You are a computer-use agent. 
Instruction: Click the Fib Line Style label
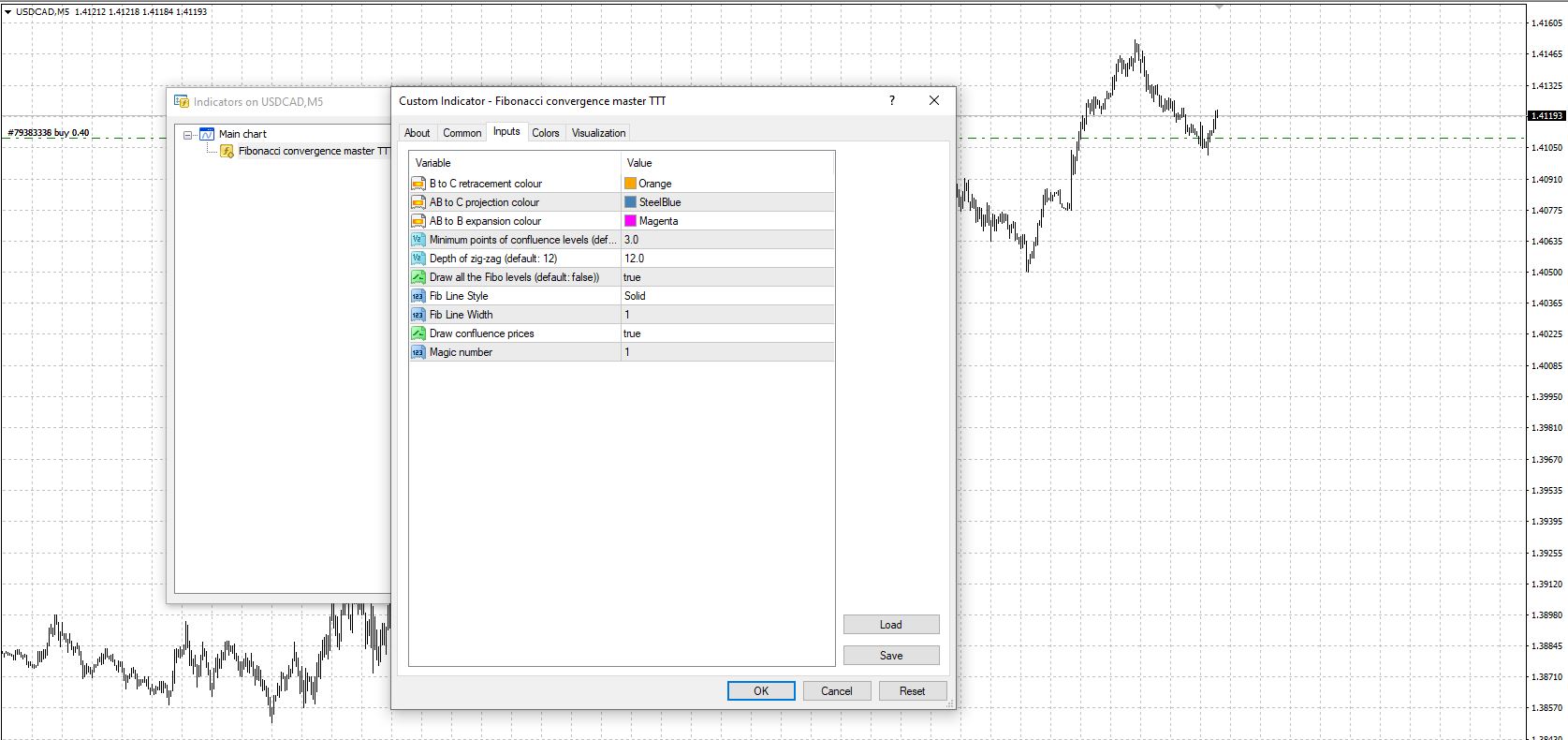459,296
